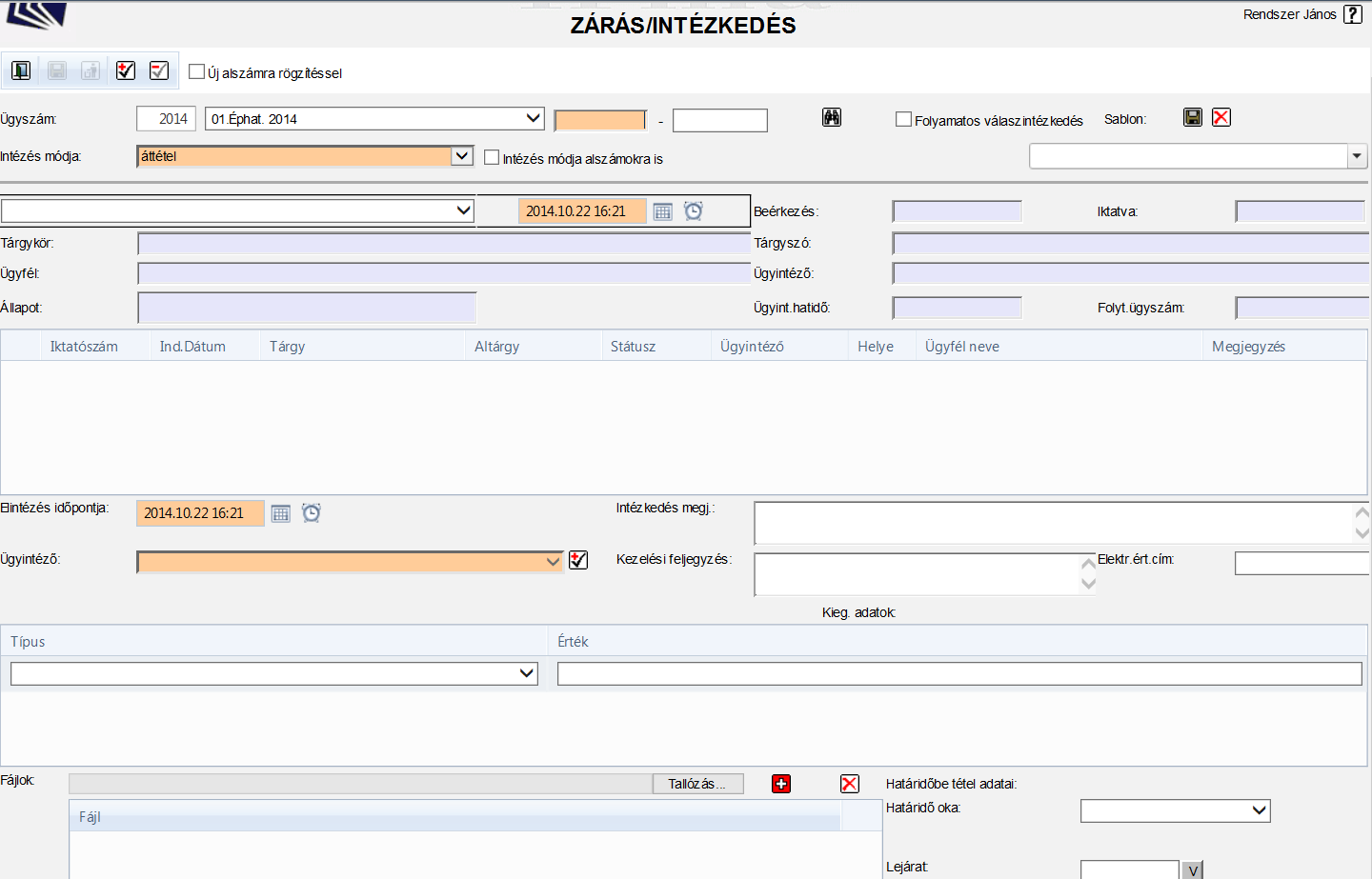This screenshot has width=1372, height=879.
Task: Open calendar for Elintézés időpontja
Action: point(280,513)
